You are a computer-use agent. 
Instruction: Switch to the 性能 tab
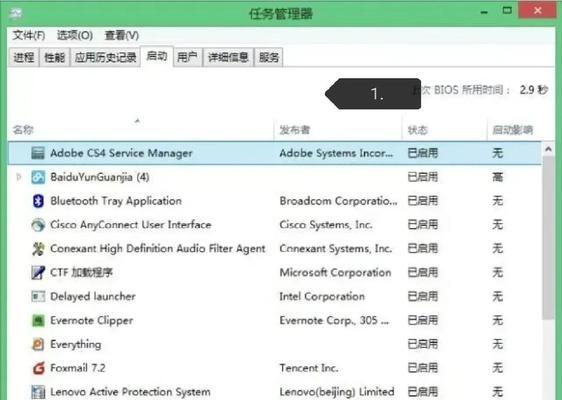tap(54, 57)
